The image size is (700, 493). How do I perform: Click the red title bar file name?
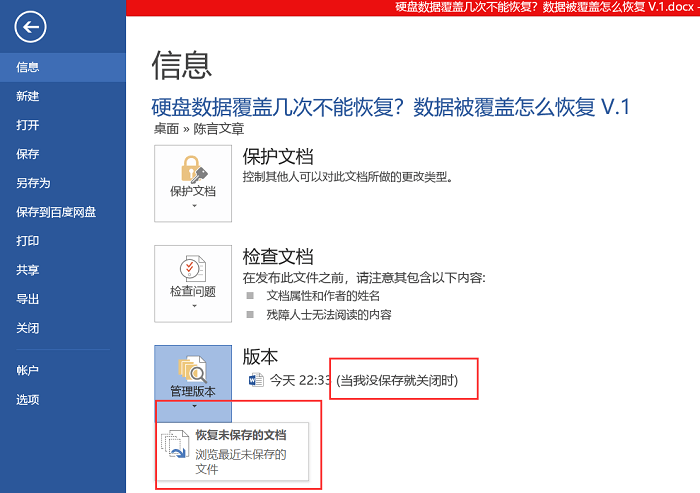coord(545,7)
